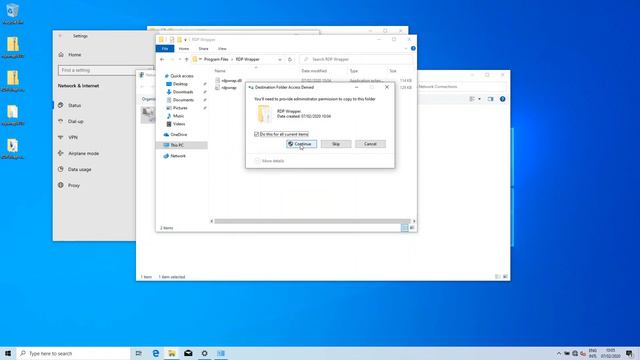The width and height of the screenshot is (640, 360).
Task: Click New folder icon in Explorer title bar
Action: click(x=179, y=40)
